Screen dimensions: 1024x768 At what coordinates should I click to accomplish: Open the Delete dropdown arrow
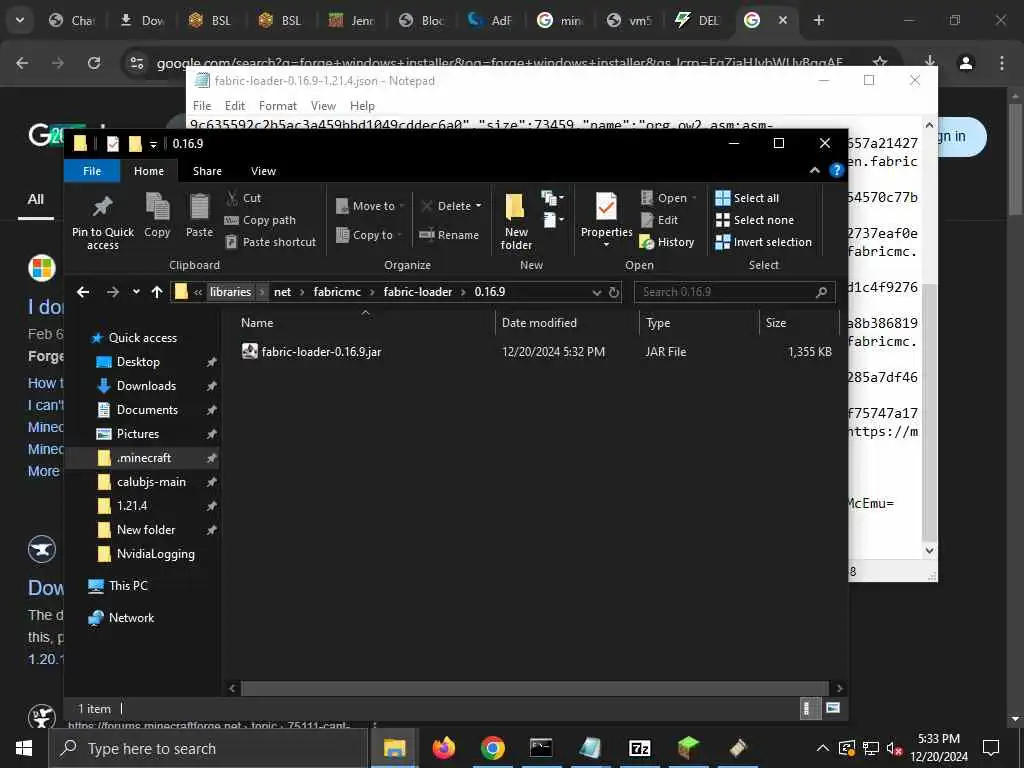click(479, 206)
